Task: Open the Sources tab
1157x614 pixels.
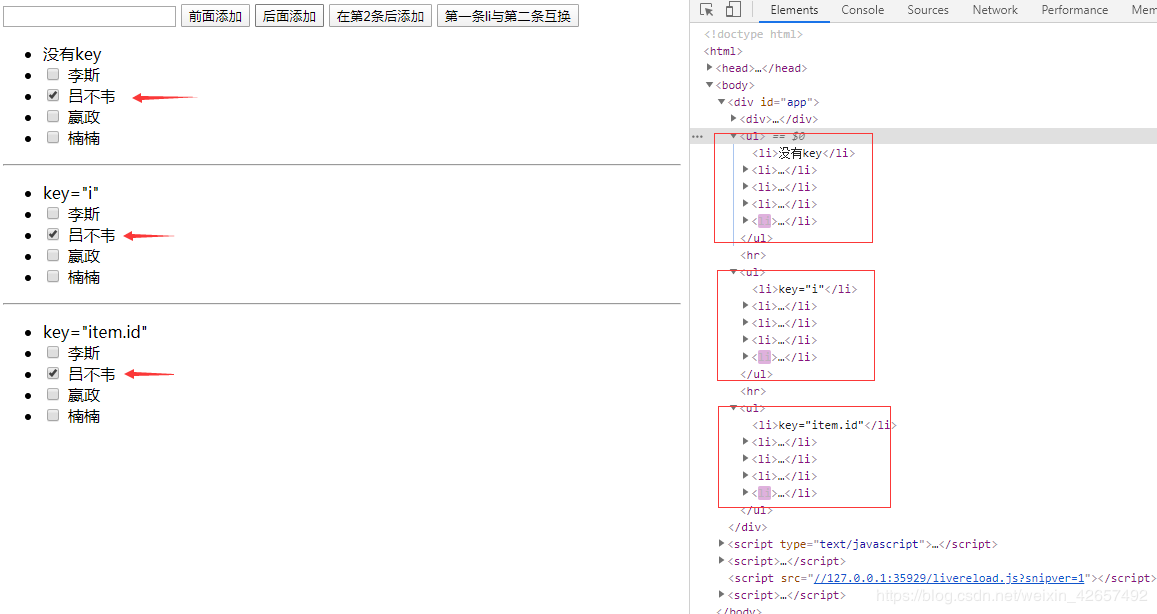Action: (928, 10)
